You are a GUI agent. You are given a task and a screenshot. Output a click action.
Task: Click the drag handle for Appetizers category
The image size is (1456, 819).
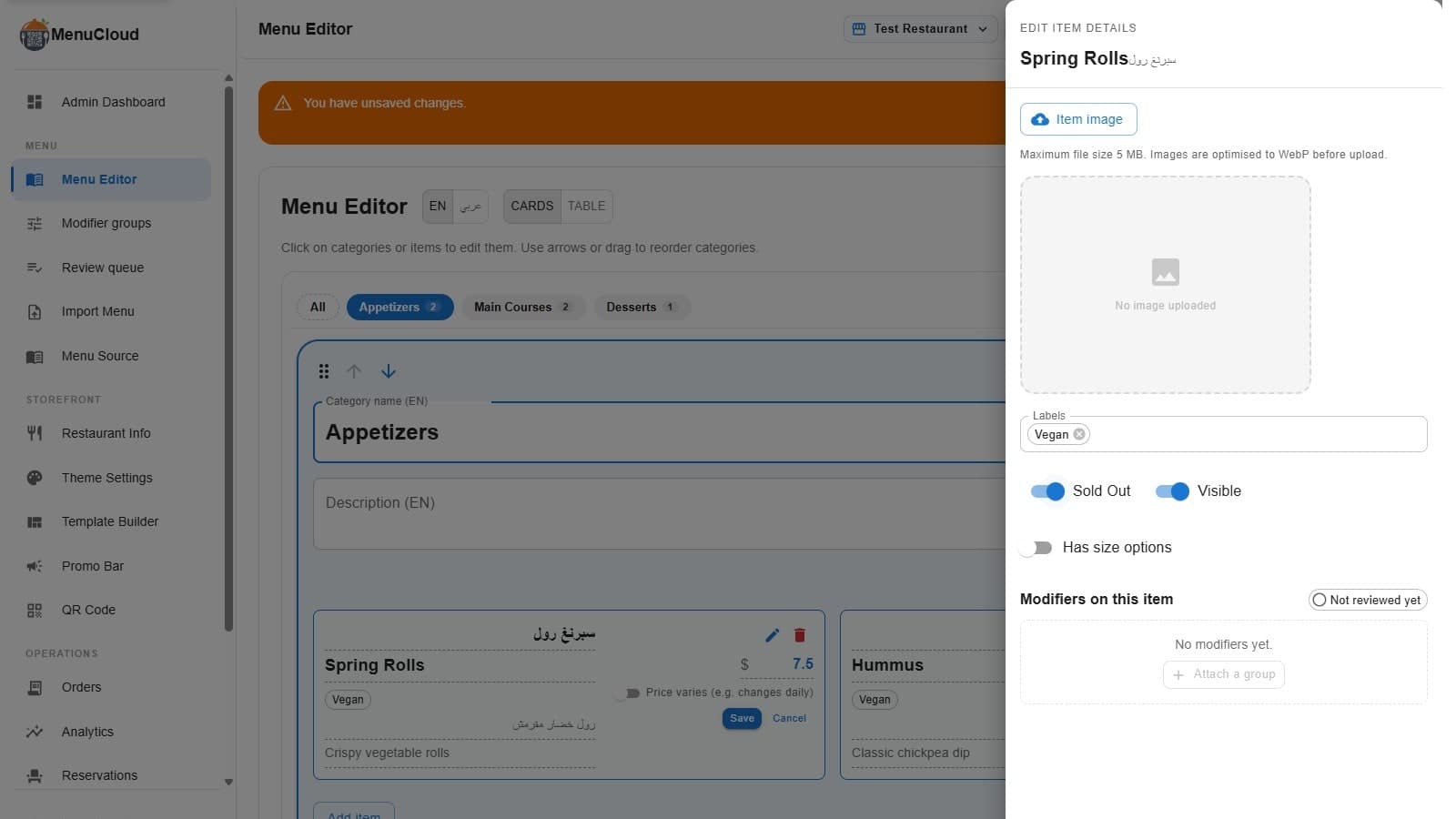[x=324, y=371]
